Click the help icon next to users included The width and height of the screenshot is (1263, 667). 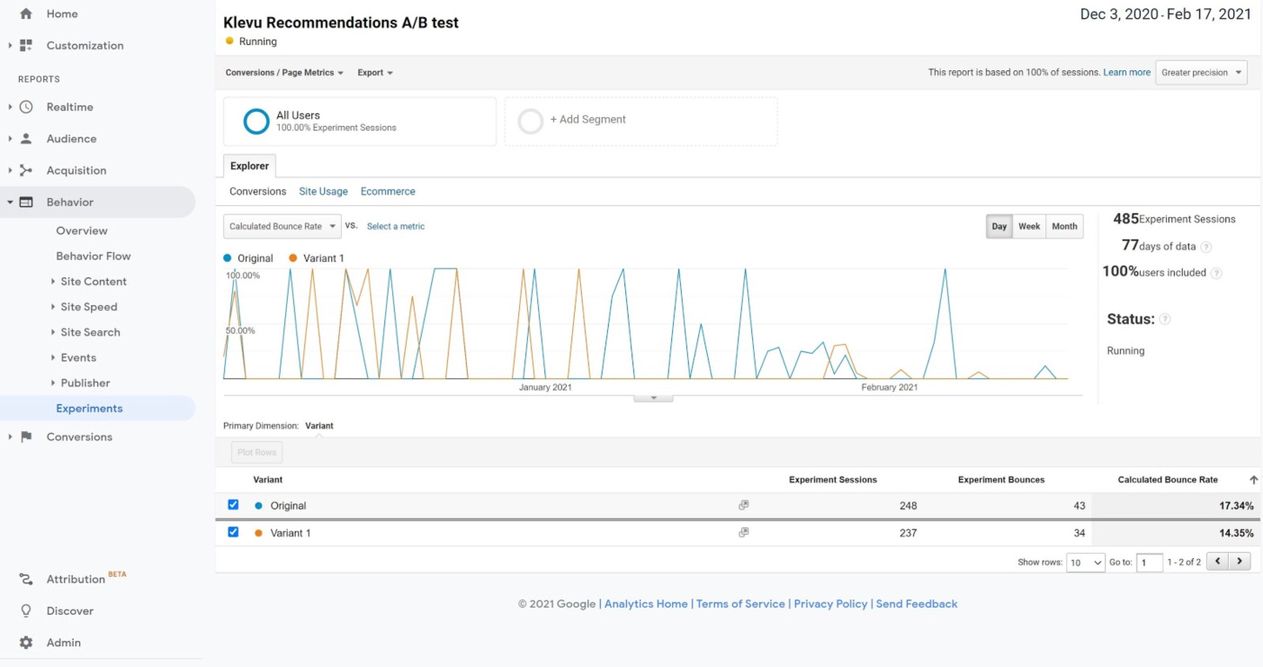coord(1216,273)
